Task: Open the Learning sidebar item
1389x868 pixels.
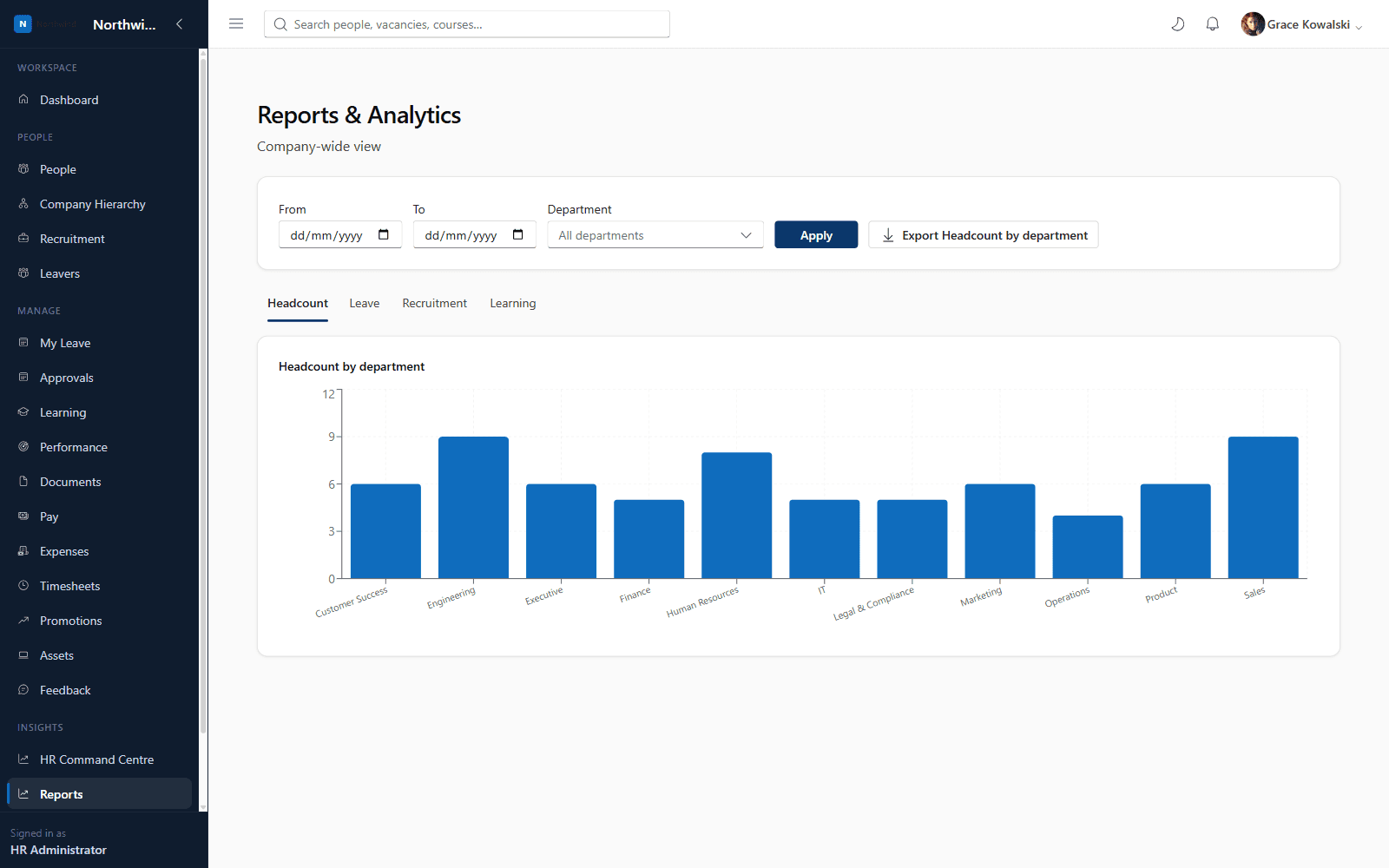Action: (x=99, y=412)
